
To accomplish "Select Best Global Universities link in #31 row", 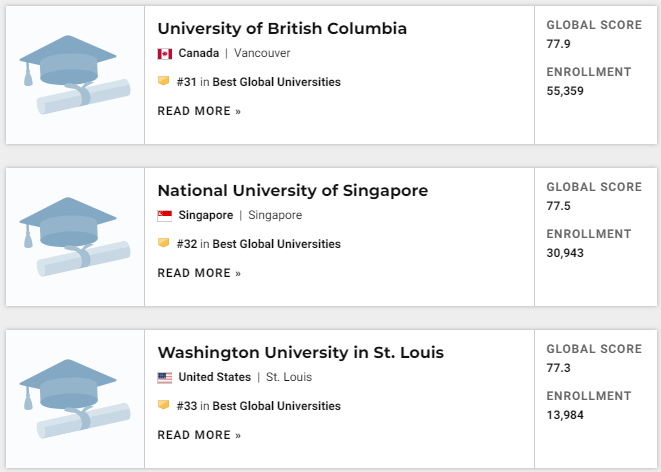I will (277, 82).
